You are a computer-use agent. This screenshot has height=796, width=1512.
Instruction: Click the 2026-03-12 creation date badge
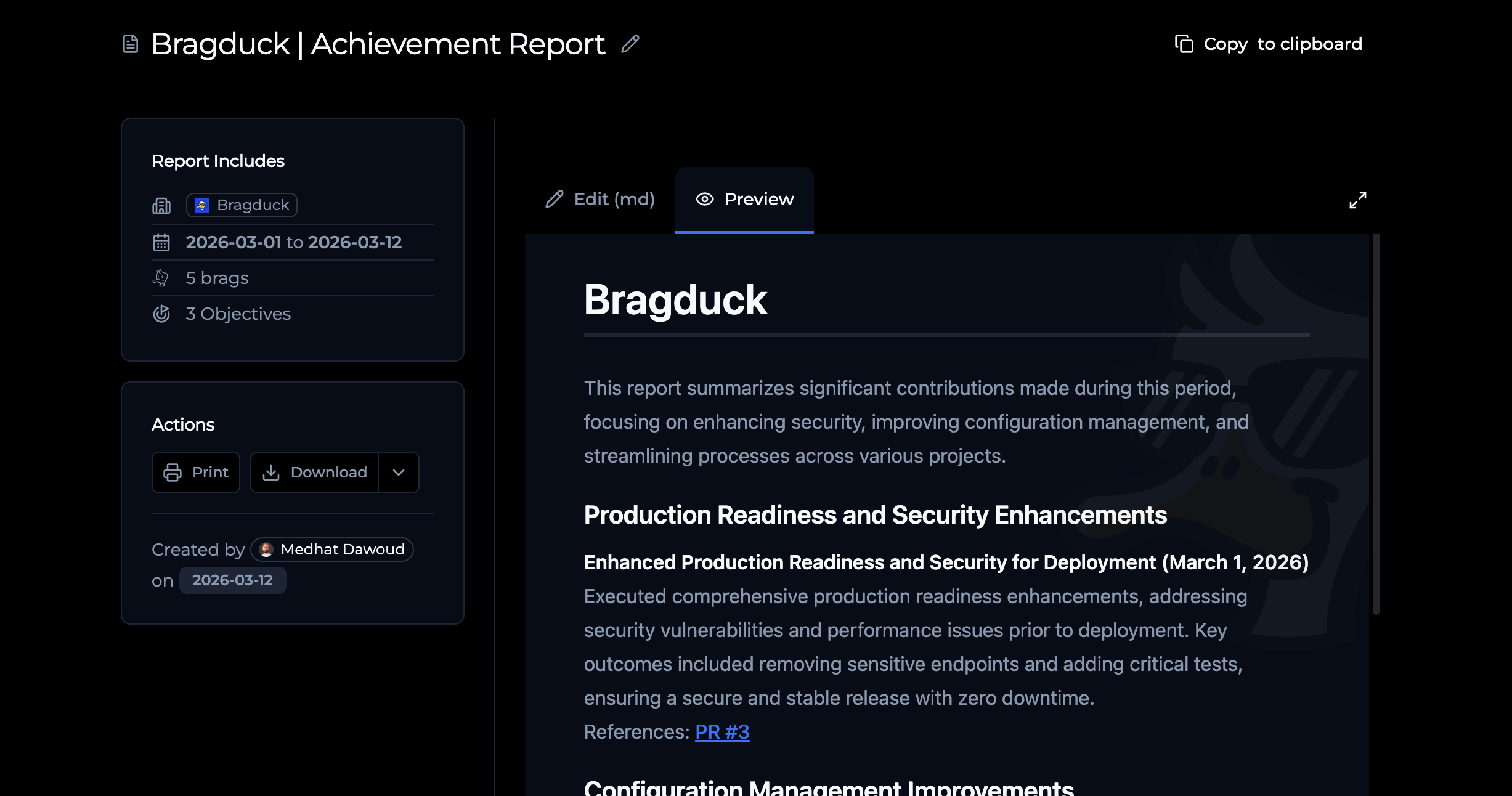pyautogui.click(x=232, y=580)
